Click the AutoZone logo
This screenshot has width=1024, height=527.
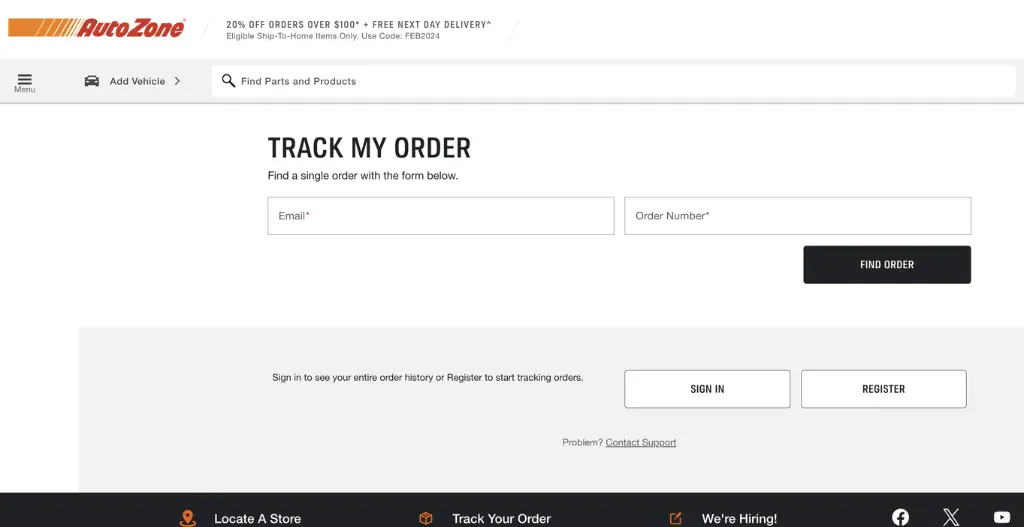point(96,28)
